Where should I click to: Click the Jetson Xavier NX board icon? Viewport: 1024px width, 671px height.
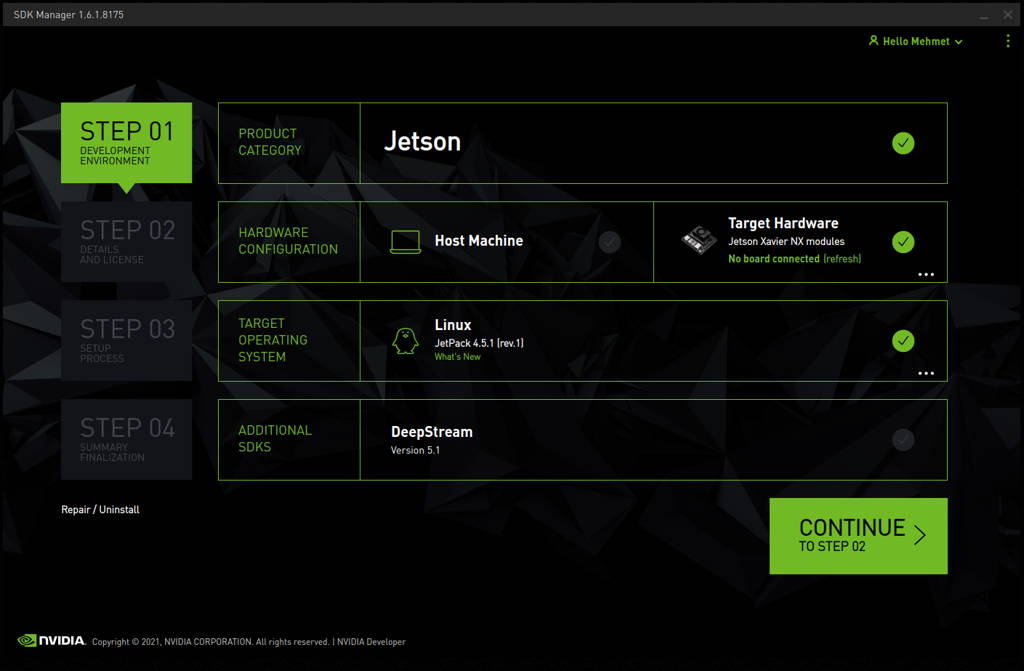tap(699, 240)
